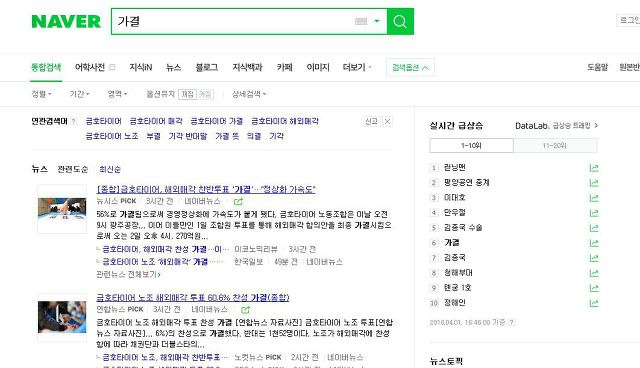Expand the 상세검색 dropdown
This screenshot has height=368, width=640.
point(249,94)
